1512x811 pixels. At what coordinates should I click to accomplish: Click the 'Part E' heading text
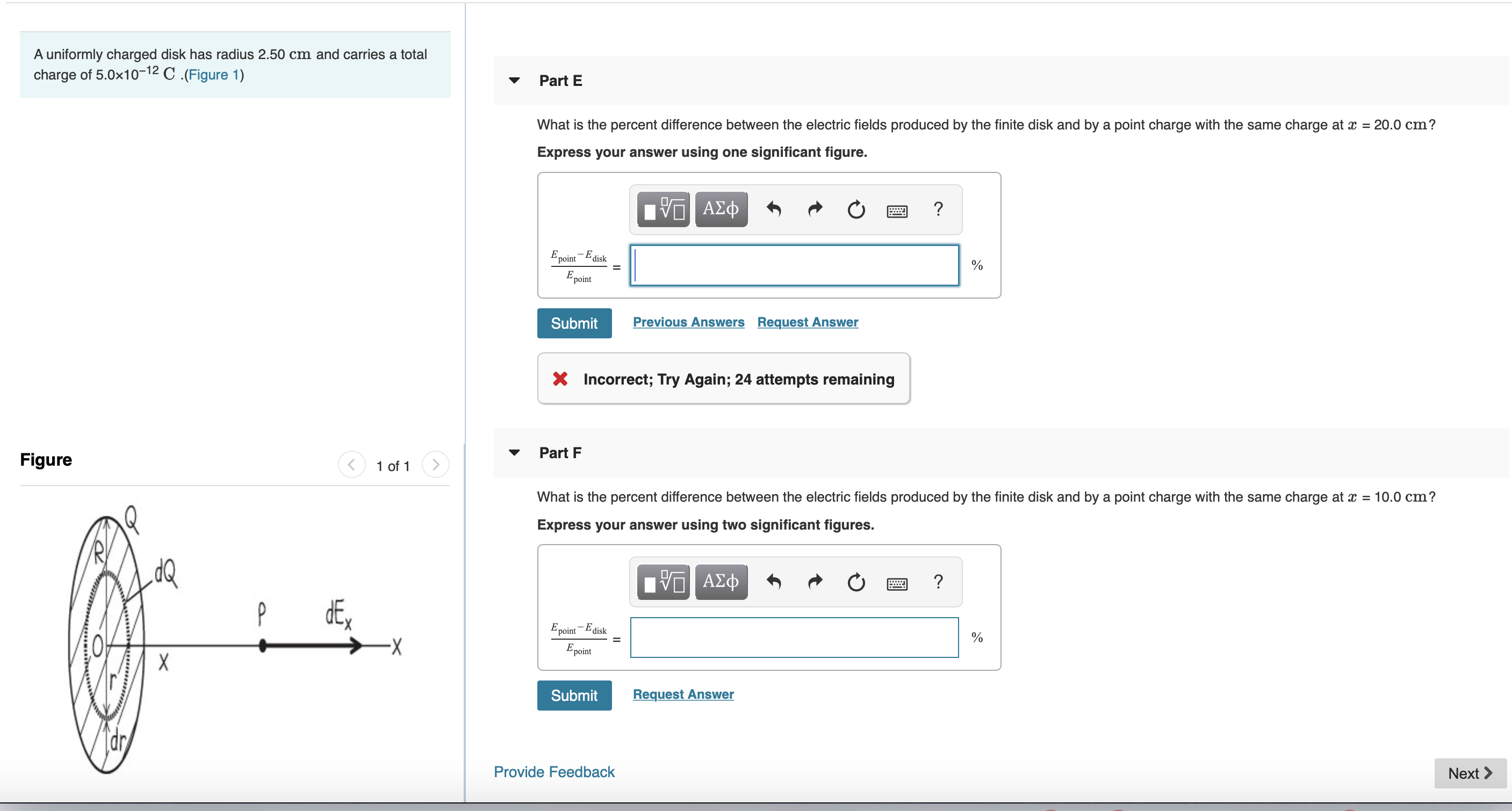click(x=560, y=81)
